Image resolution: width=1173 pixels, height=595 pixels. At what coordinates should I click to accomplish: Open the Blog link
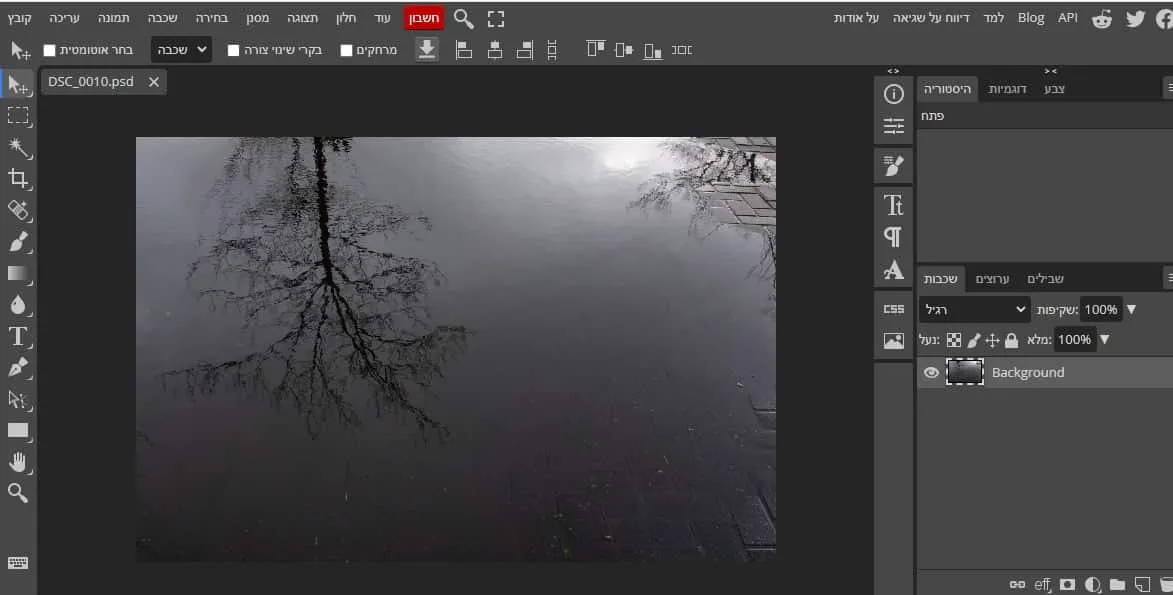(1030, 18)
